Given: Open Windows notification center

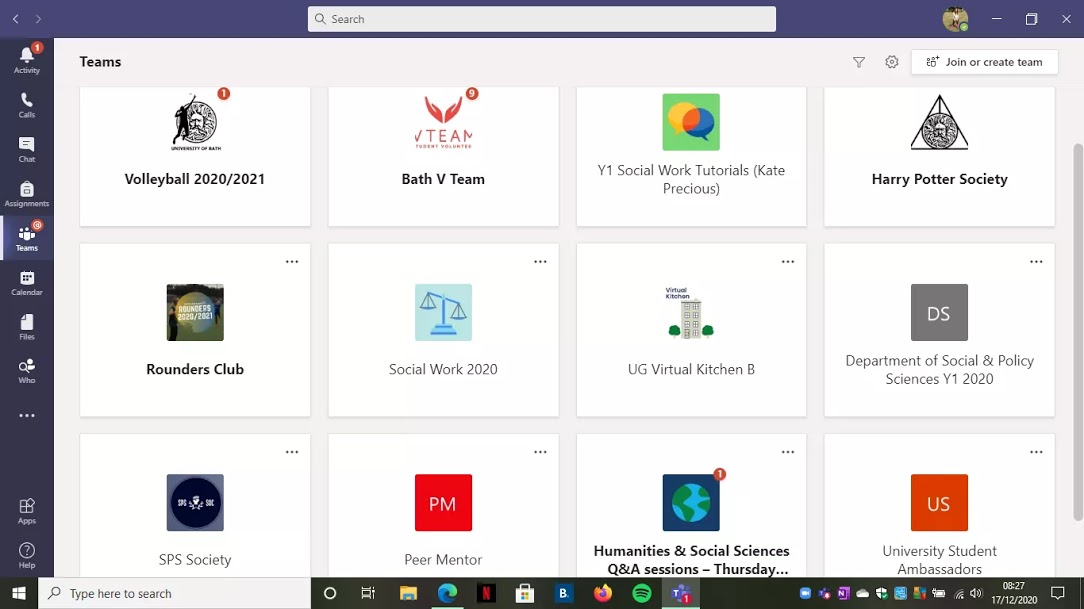Looking at the screenshot, I should (x=1057, y=593).
